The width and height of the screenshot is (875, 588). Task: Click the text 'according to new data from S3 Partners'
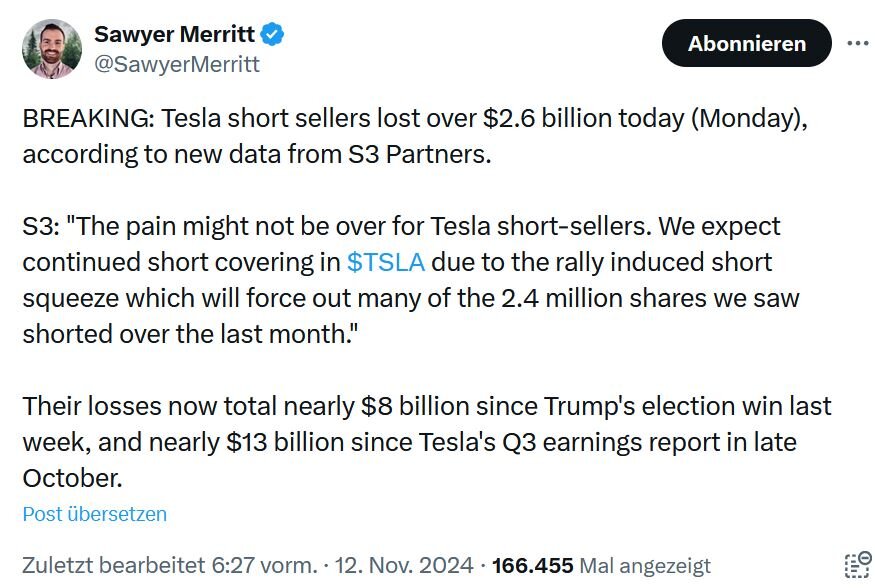click(257, 156)
